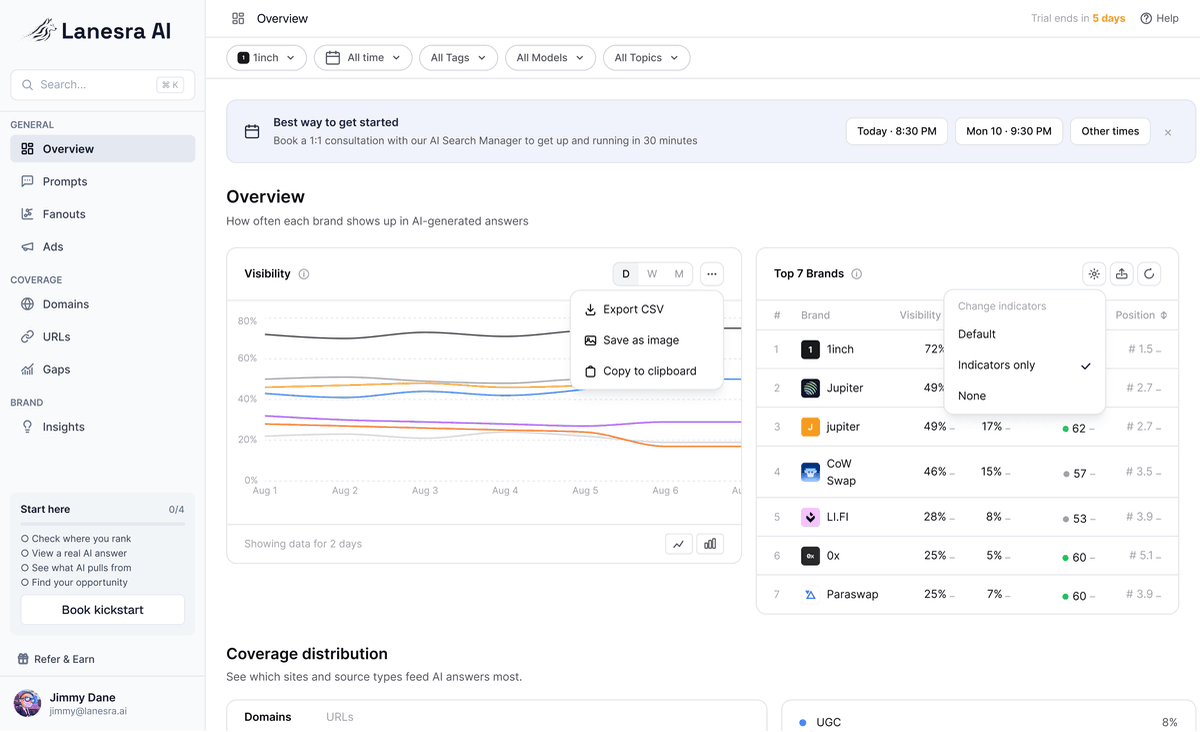
Task: Click the Paraswap brand logo
Action: (810, 594)
